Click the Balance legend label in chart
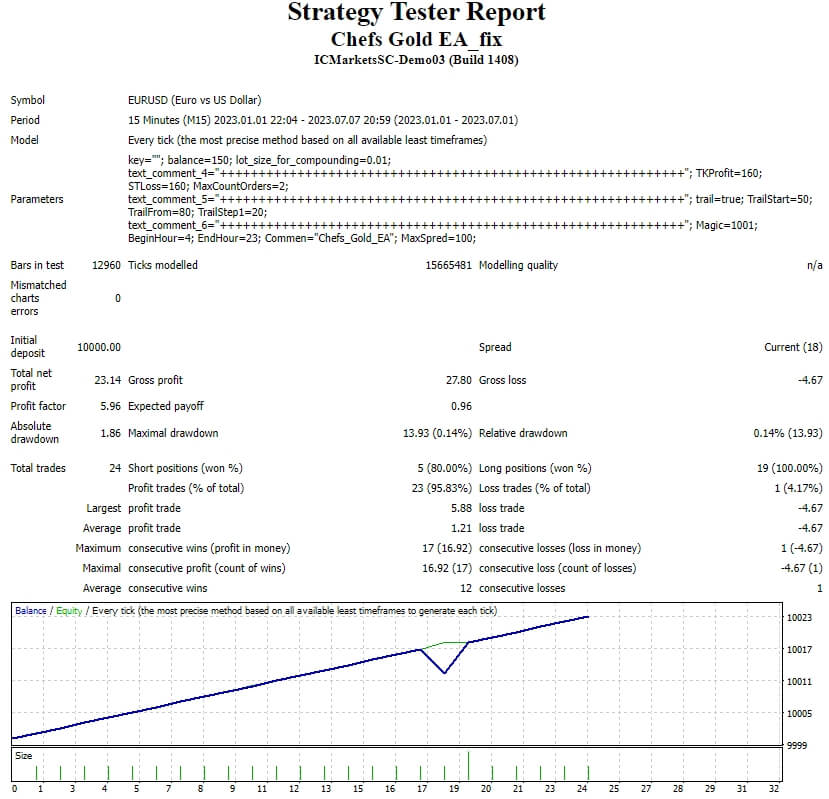This screenshot has width=829, height=799. click(30, 611)
